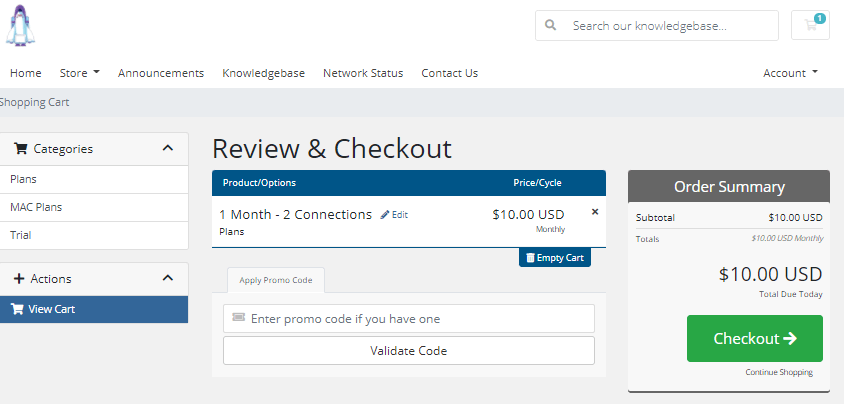Collapse the Categories panel chevron

[x=168, y=148]
